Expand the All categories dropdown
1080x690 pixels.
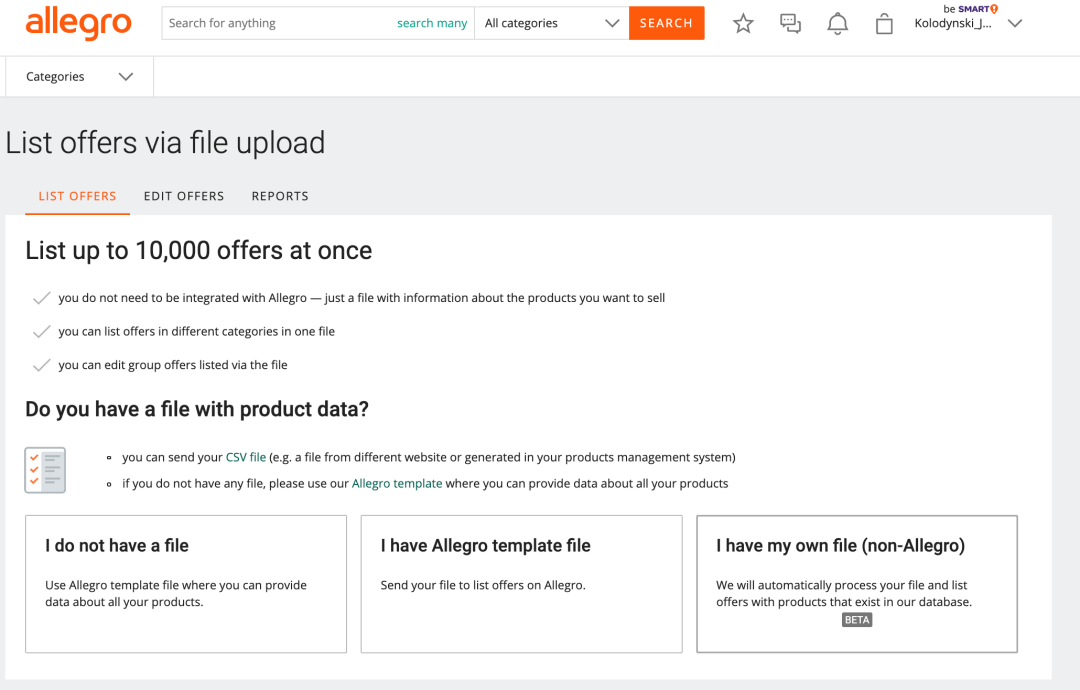552,23
